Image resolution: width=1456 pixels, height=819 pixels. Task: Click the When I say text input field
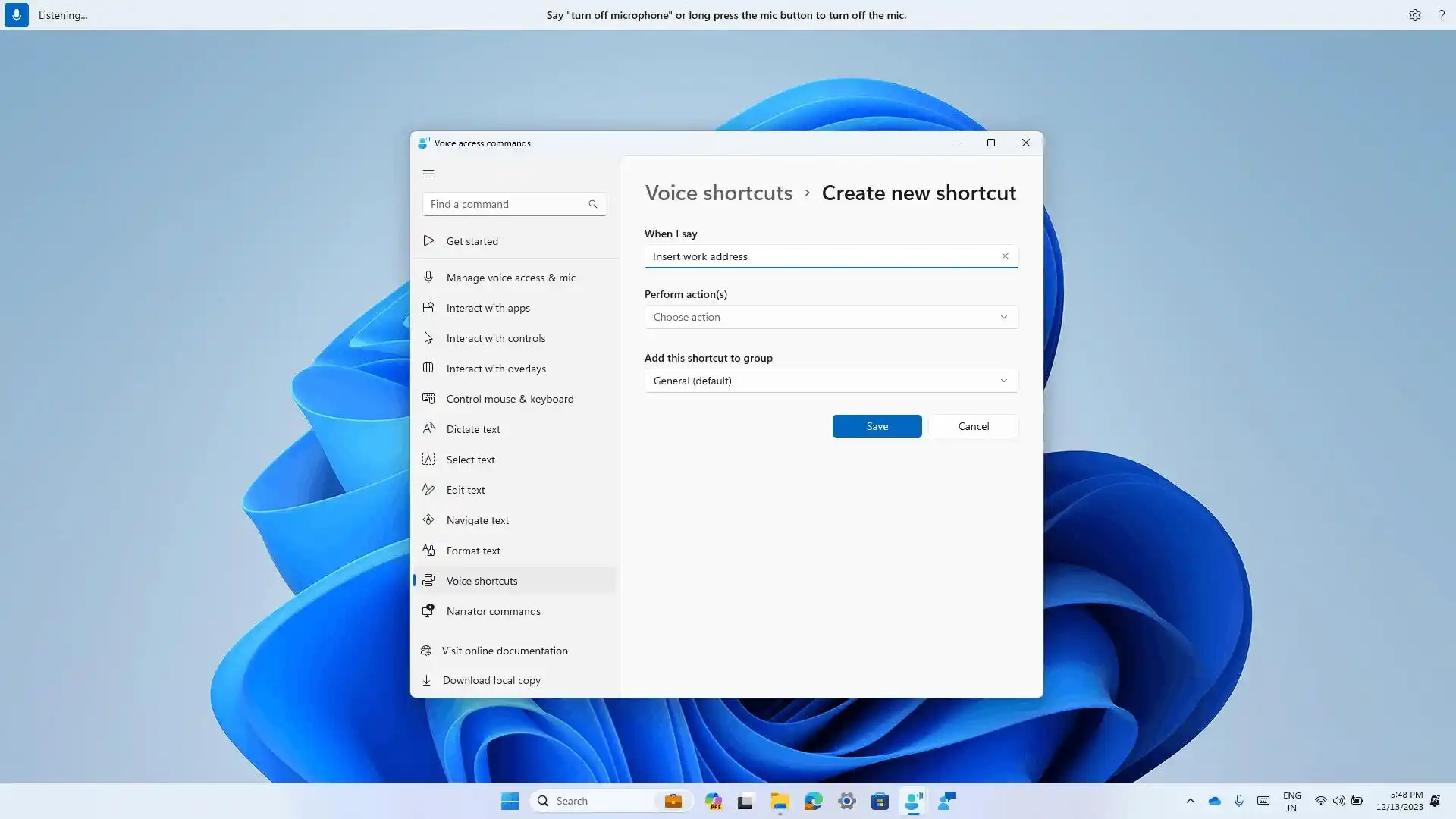(x=830, y=256)
